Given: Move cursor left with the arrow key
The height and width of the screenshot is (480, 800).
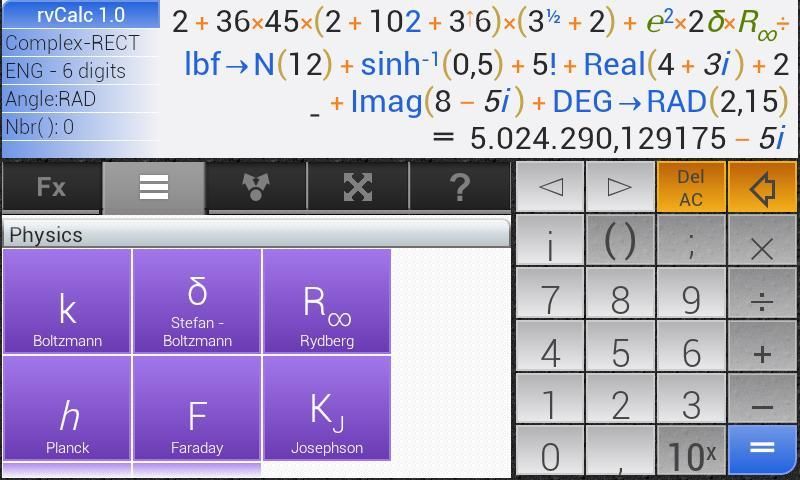Looking at the screenshot, I should click(550, 187).
